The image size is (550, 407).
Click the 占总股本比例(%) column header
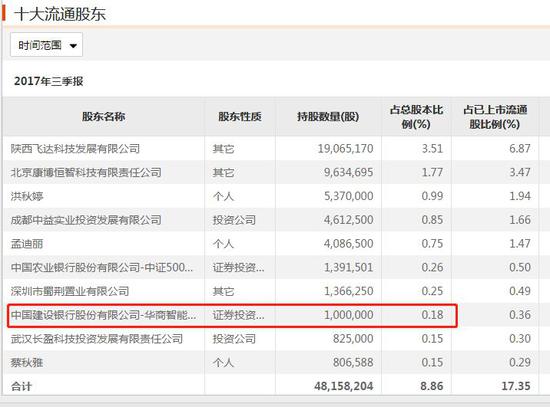point(416,117)
